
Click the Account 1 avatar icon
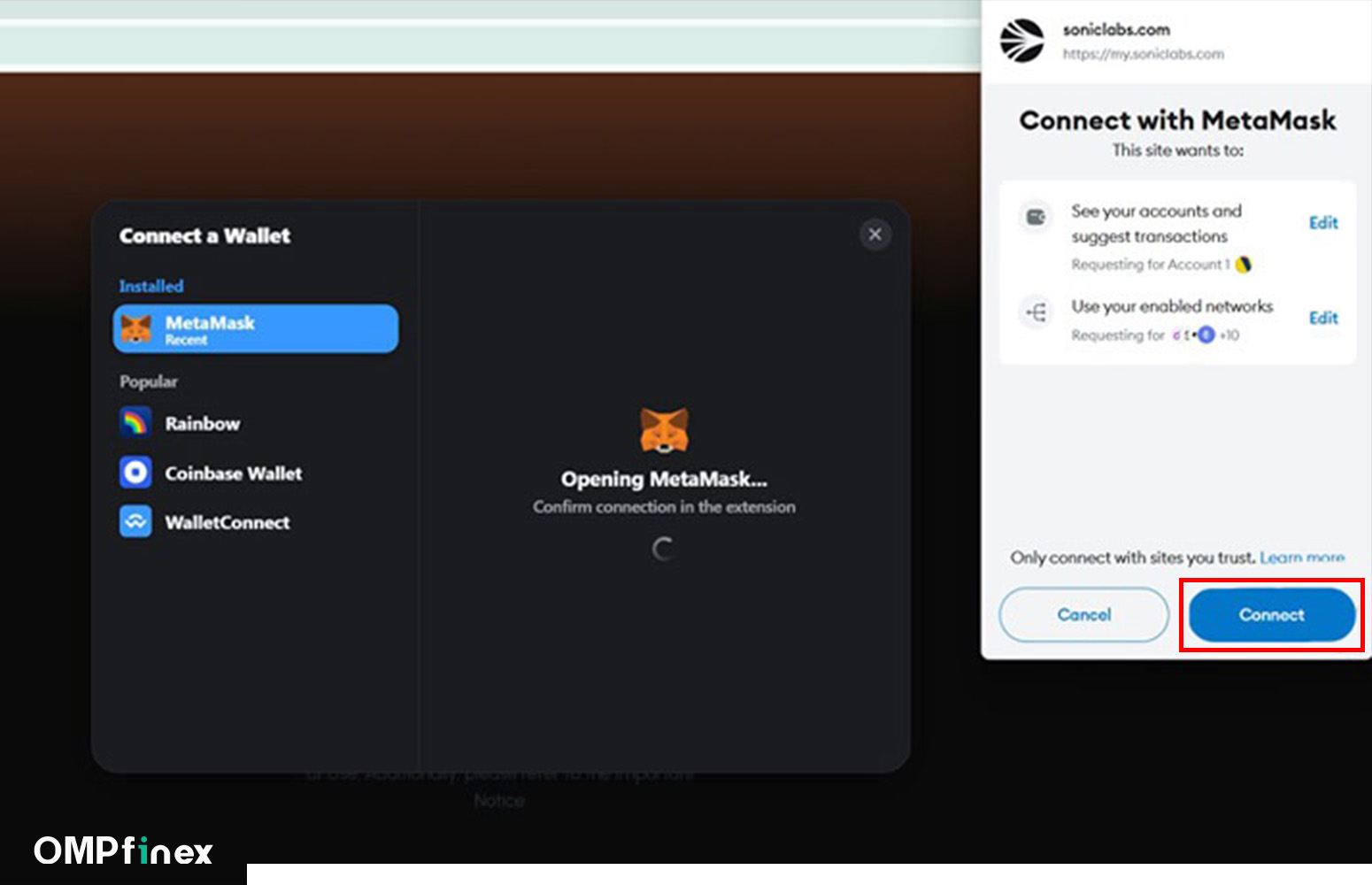1243,264
